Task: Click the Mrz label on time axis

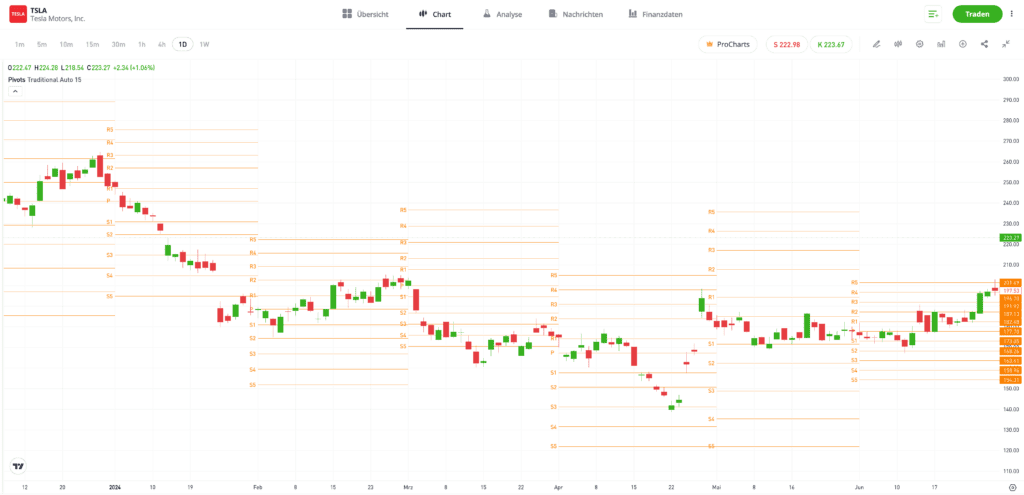Action: point(408,487)
